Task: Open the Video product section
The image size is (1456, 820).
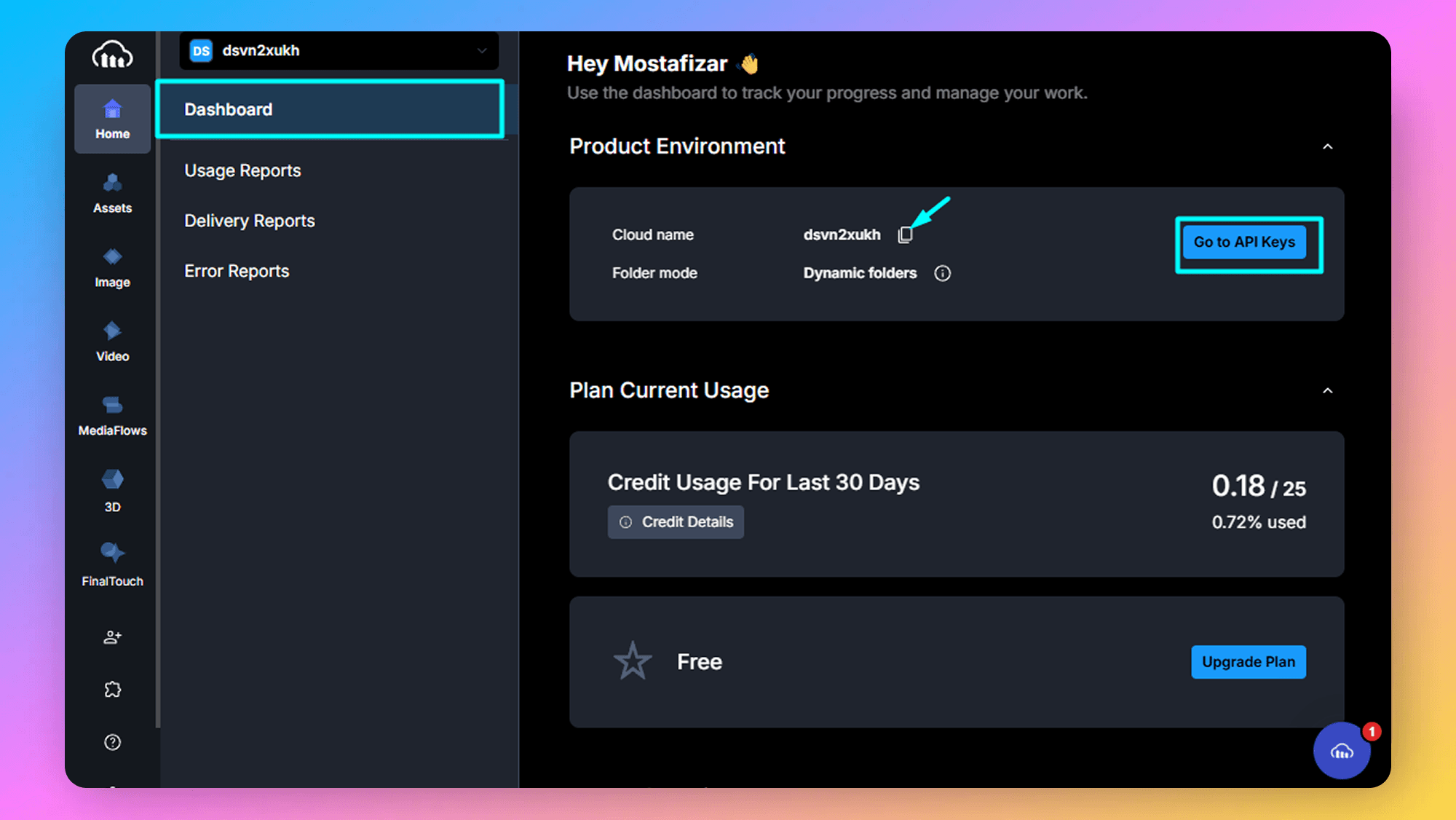Action: [x=112, y=342]
